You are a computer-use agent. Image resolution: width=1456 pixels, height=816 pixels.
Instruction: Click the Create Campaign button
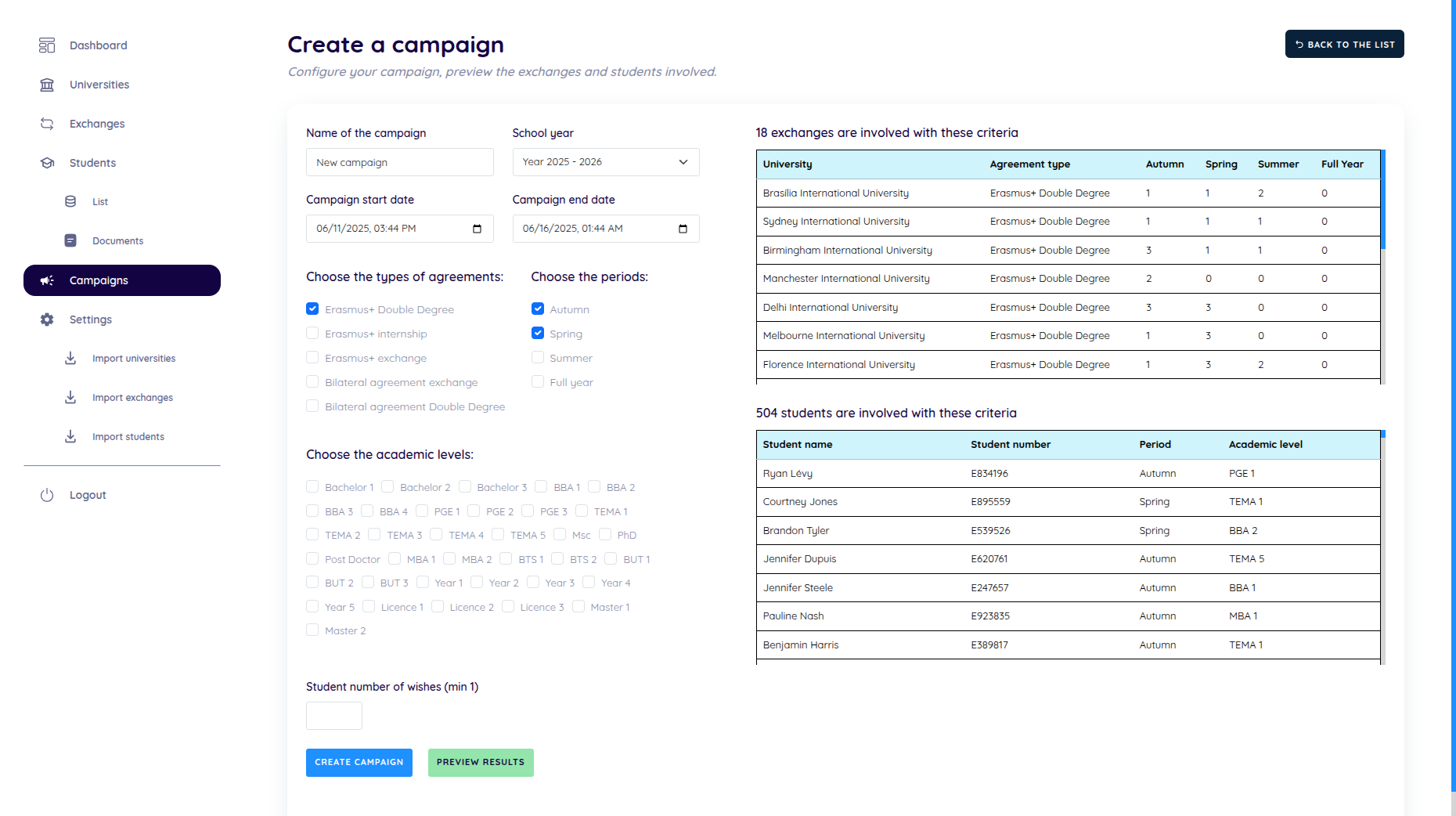359,763
